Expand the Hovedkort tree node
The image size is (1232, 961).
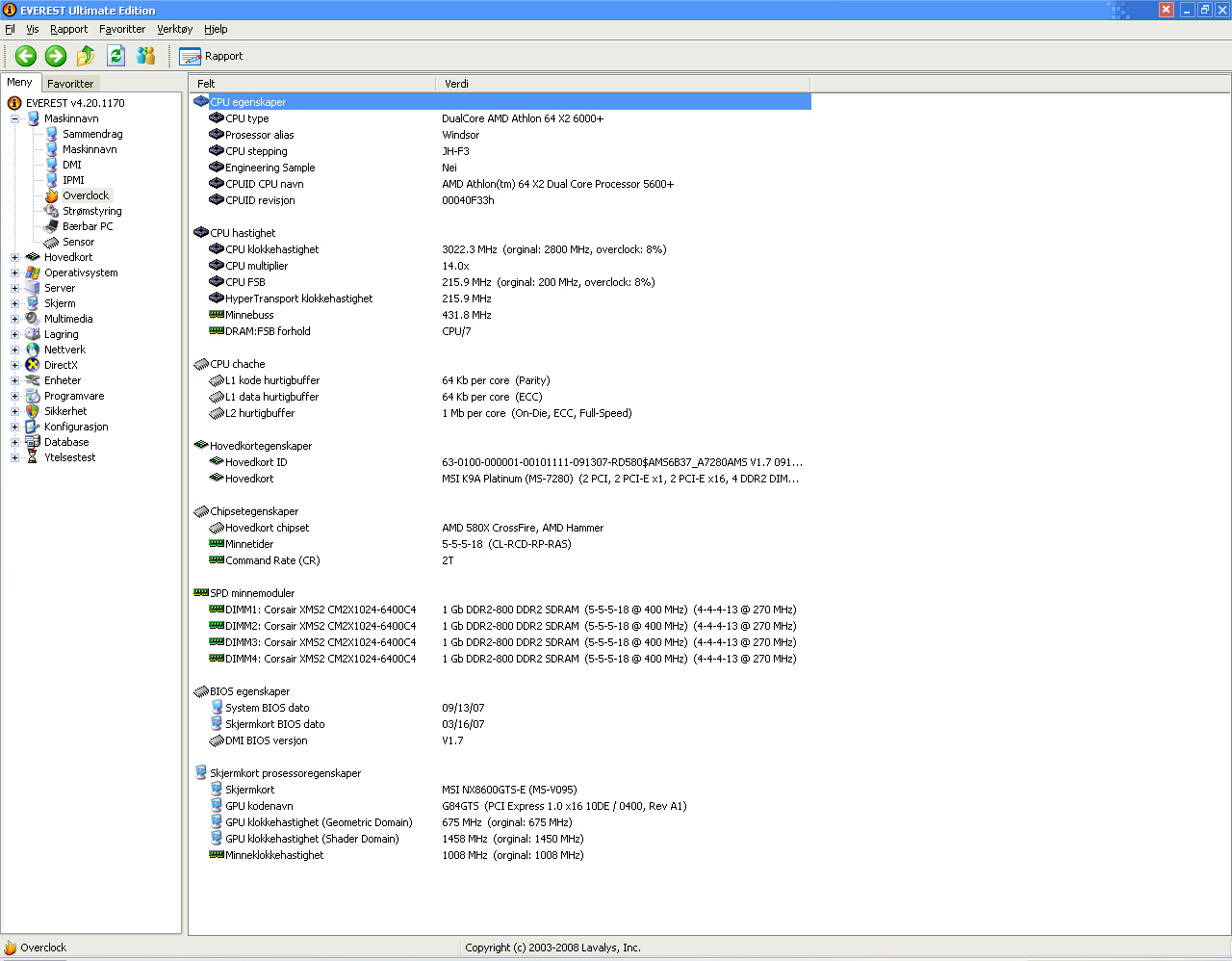[14, 257]
